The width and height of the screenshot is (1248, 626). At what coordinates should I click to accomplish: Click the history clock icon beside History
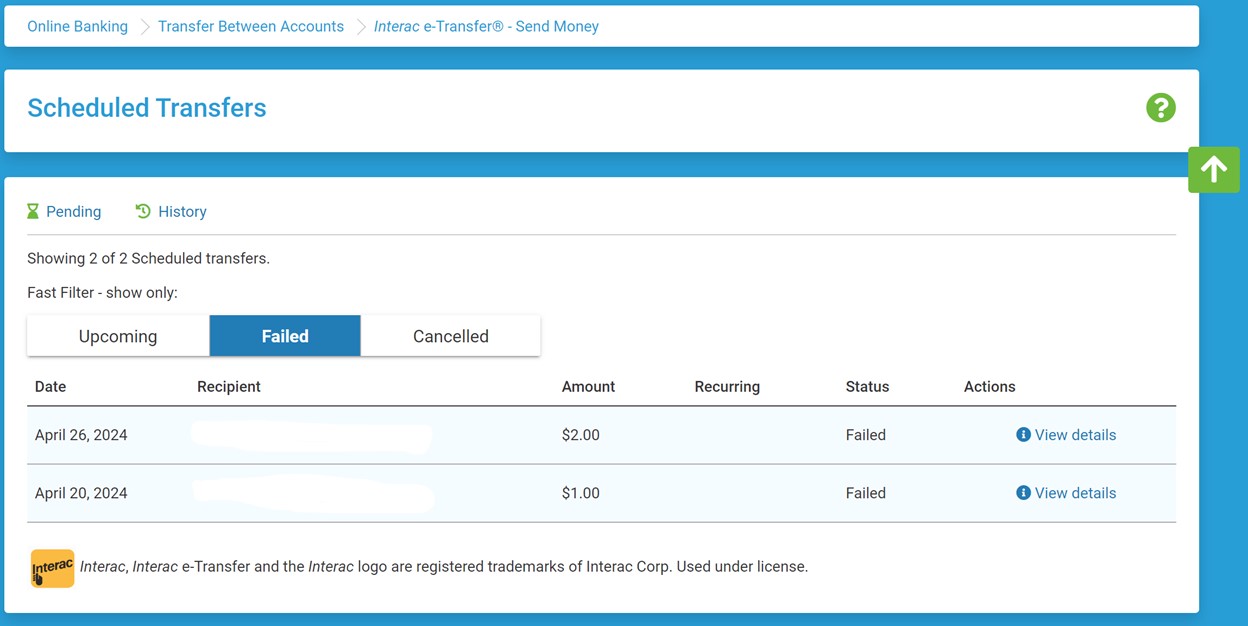click(140, 211)
